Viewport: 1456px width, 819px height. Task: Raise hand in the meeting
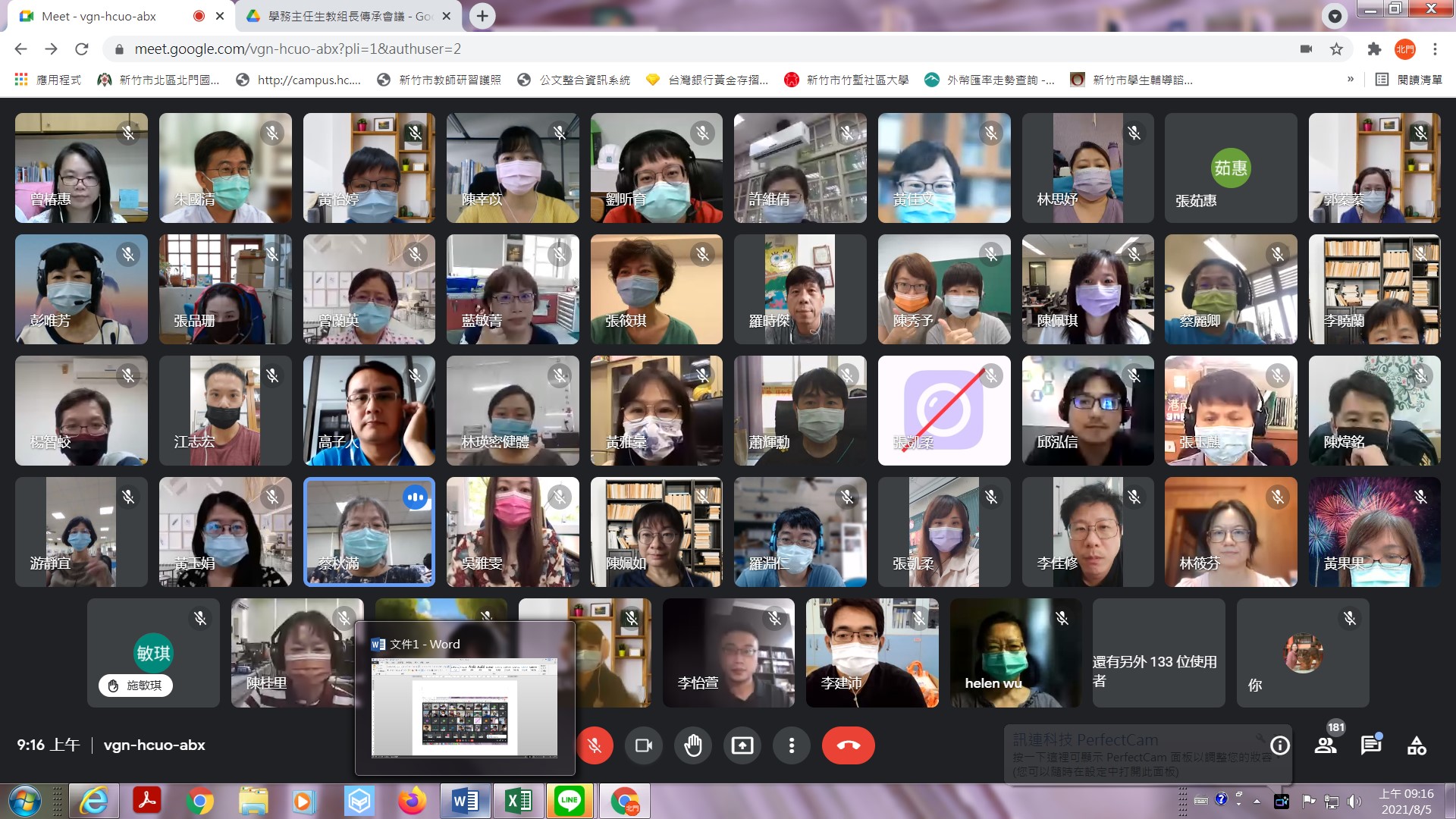tap(692, 745)
